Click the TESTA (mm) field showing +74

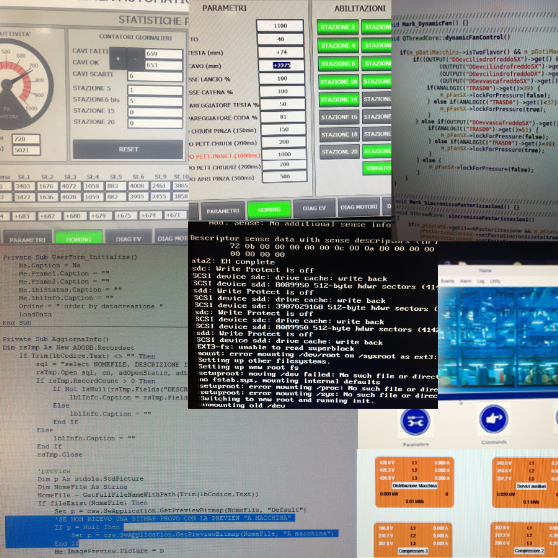[x=281, y=52]
